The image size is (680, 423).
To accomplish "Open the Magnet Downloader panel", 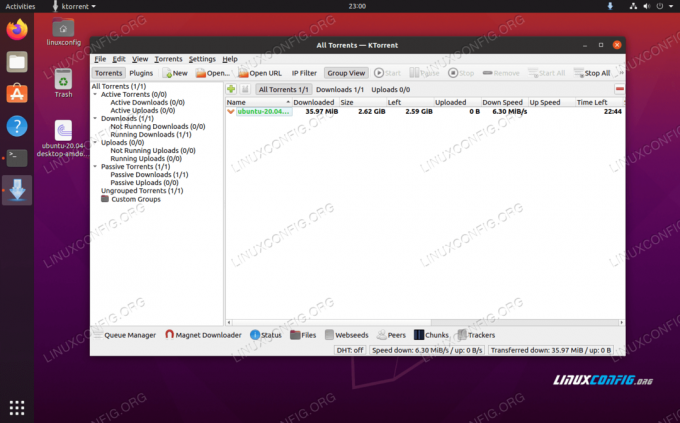I will (x=203, y=335).
